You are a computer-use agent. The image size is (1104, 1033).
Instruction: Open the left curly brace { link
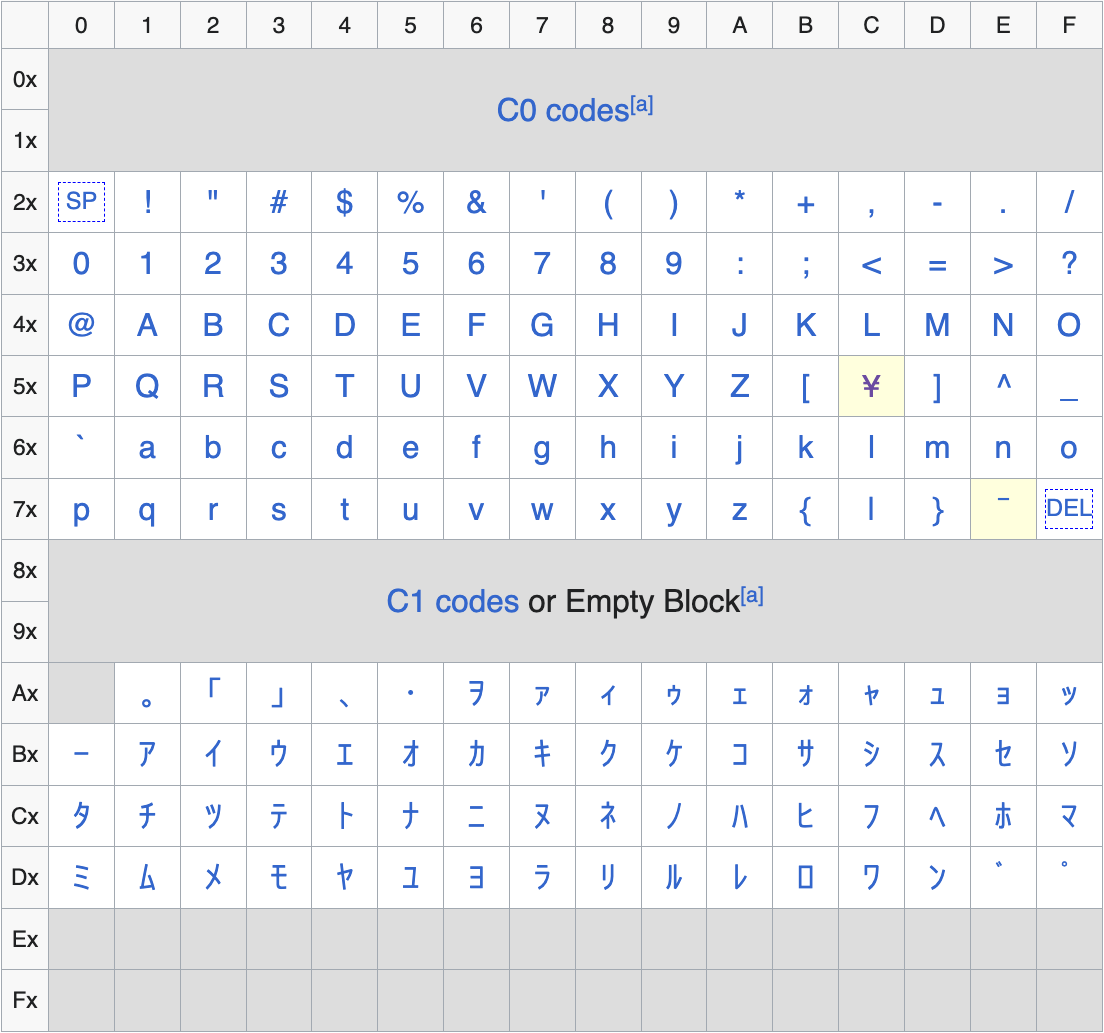point(805,510)
